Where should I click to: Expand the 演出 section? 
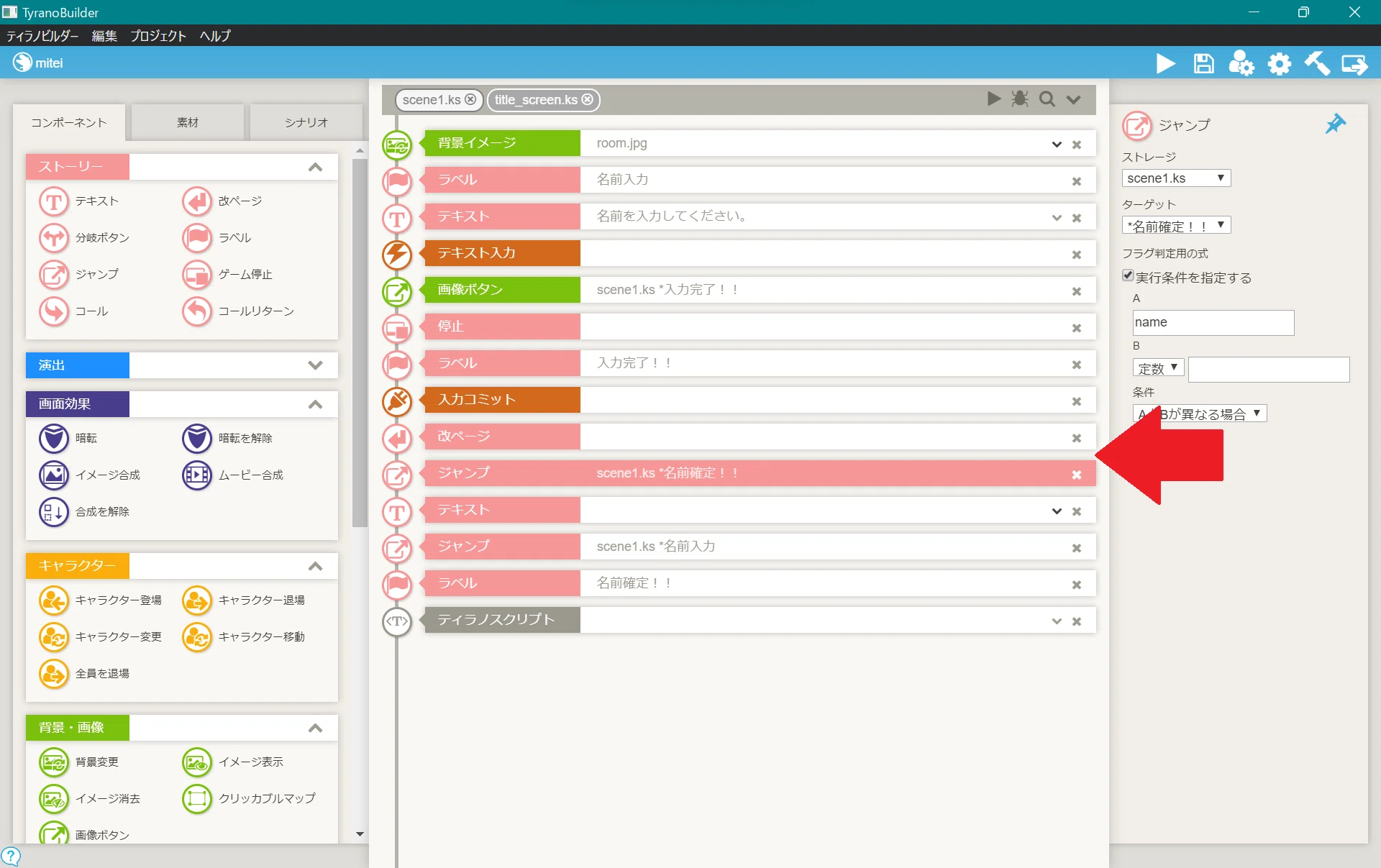tap(314, 365)
